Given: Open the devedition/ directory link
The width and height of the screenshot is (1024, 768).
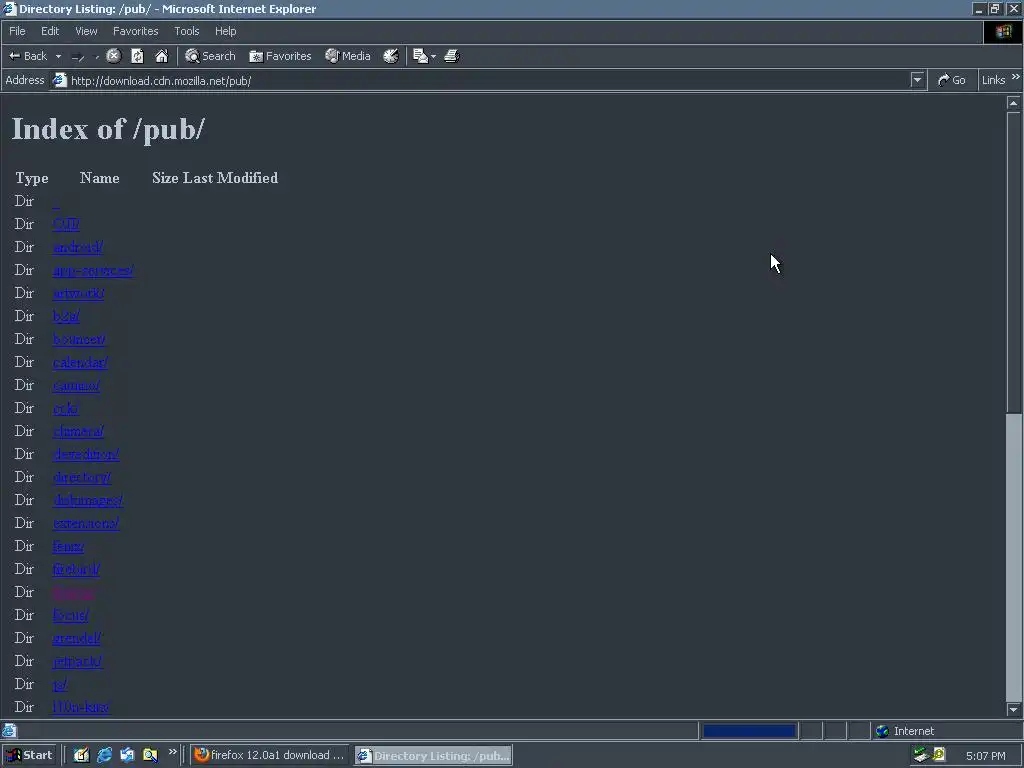Looking at the screenshot, I should coord(86,454).
